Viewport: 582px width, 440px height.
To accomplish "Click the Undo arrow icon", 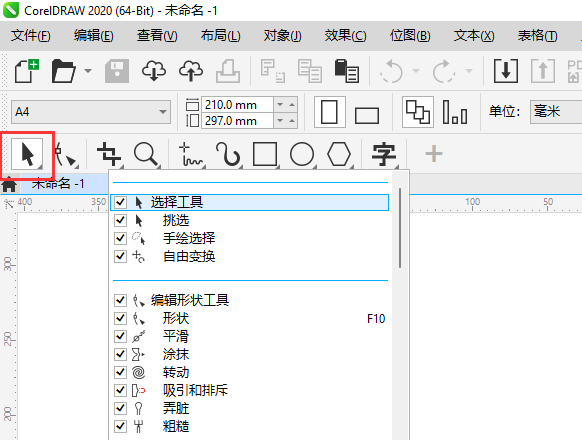I will click(x=391, y=71).
